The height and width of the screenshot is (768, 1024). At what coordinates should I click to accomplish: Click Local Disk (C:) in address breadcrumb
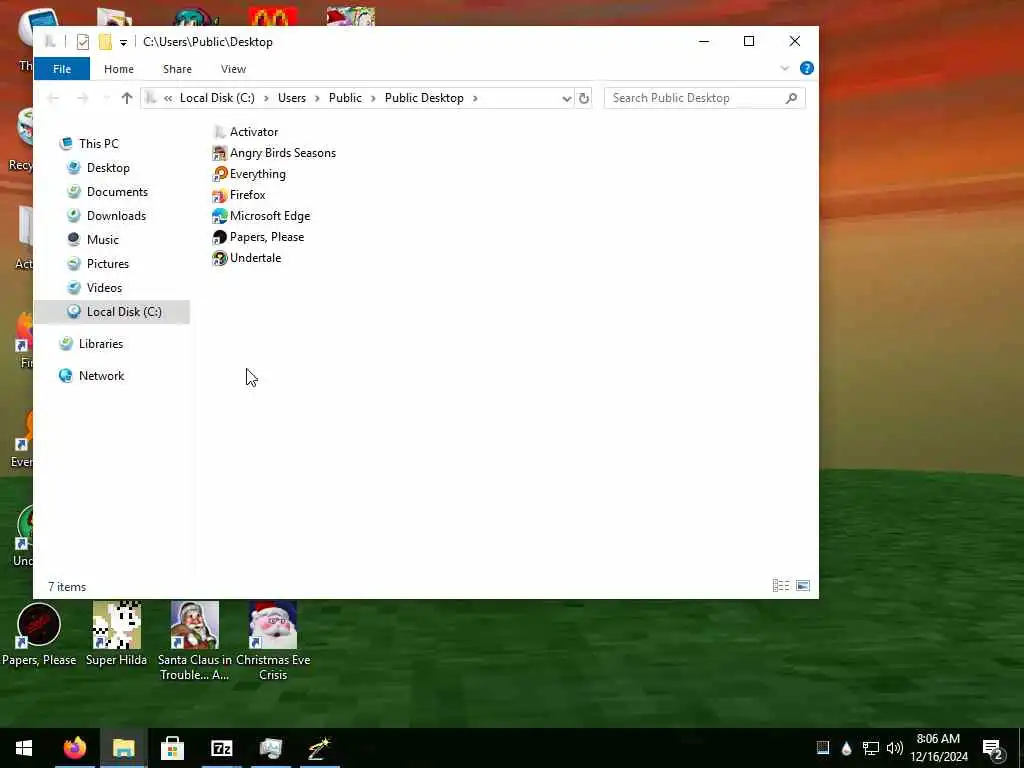(x=217, y=98)
